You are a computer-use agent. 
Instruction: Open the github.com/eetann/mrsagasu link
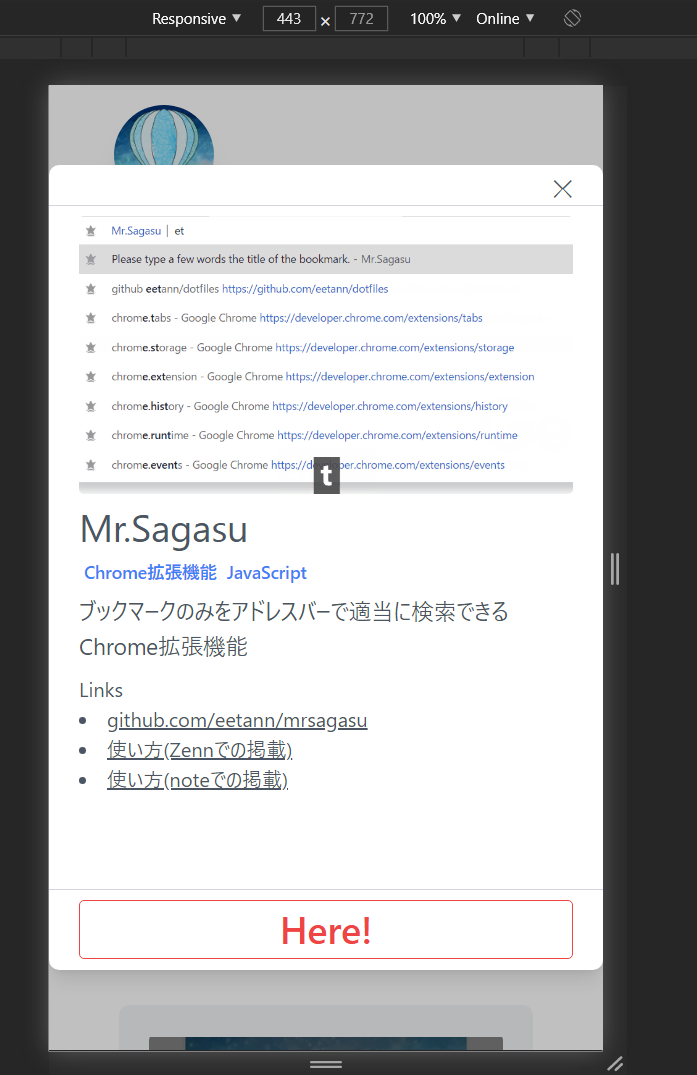pyautogui.click(x=237, y=720)
